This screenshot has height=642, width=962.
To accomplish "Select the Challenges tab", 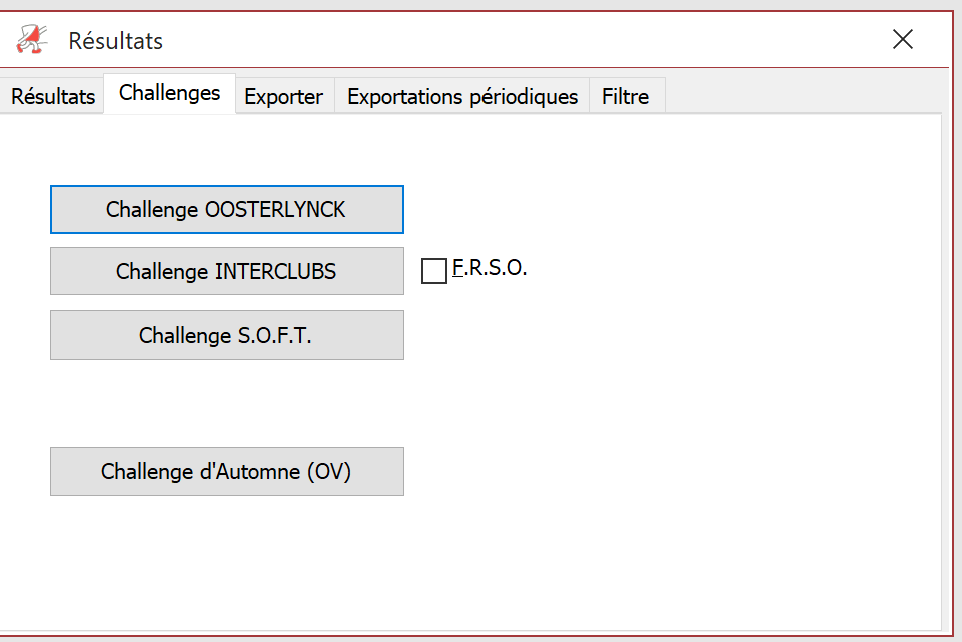I will pyautogui.click(x=169, y=93).
